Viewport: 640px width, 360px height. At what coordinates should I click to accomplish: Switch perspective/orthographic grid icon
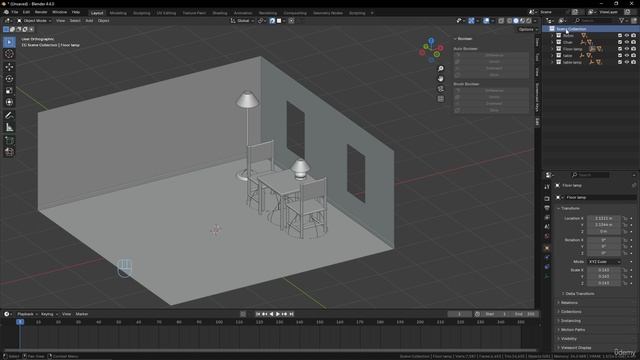tap(440, 99)
